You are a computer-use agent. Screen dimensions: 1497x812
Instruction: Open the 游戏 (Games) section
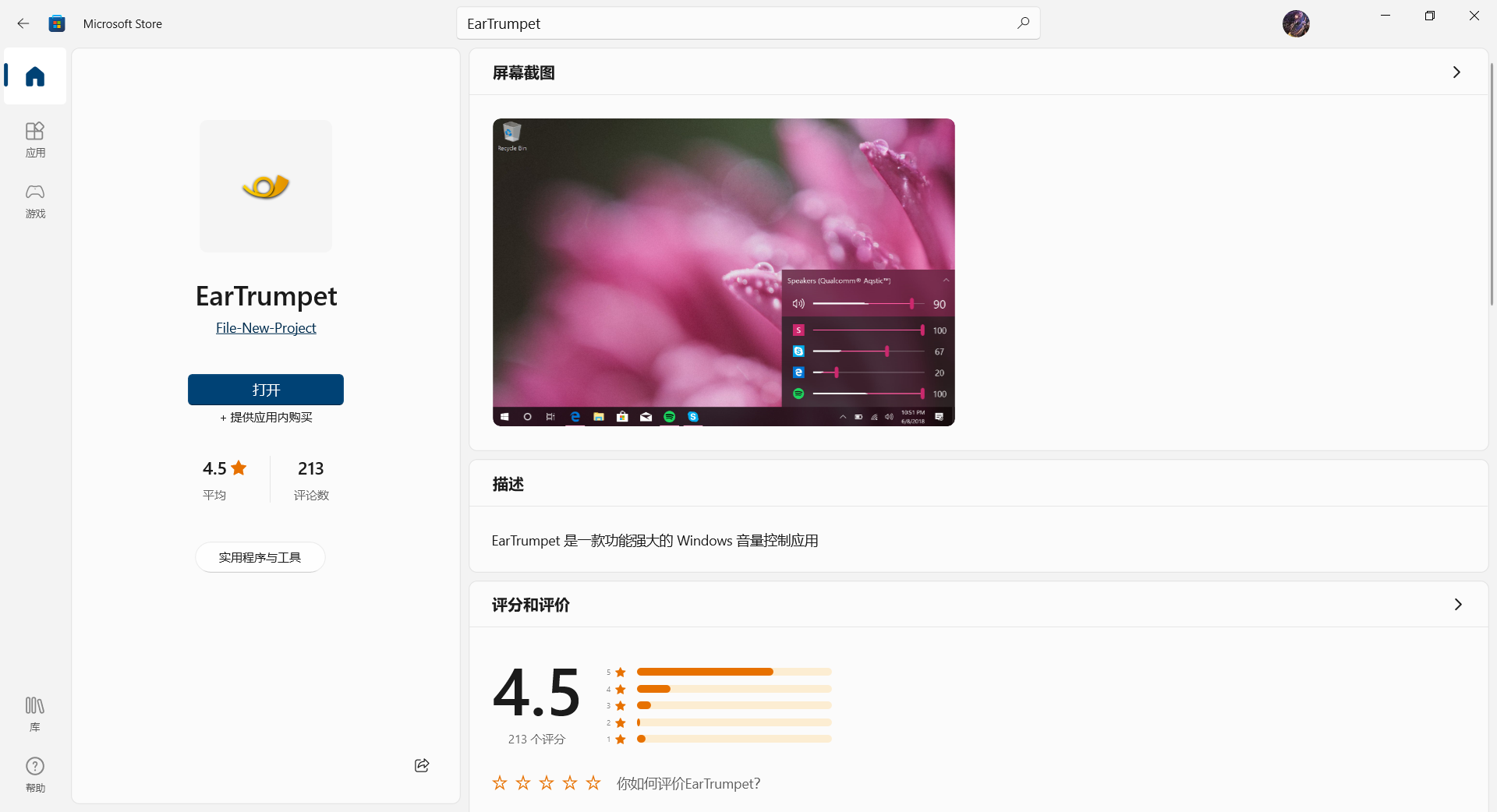point(35,201)
